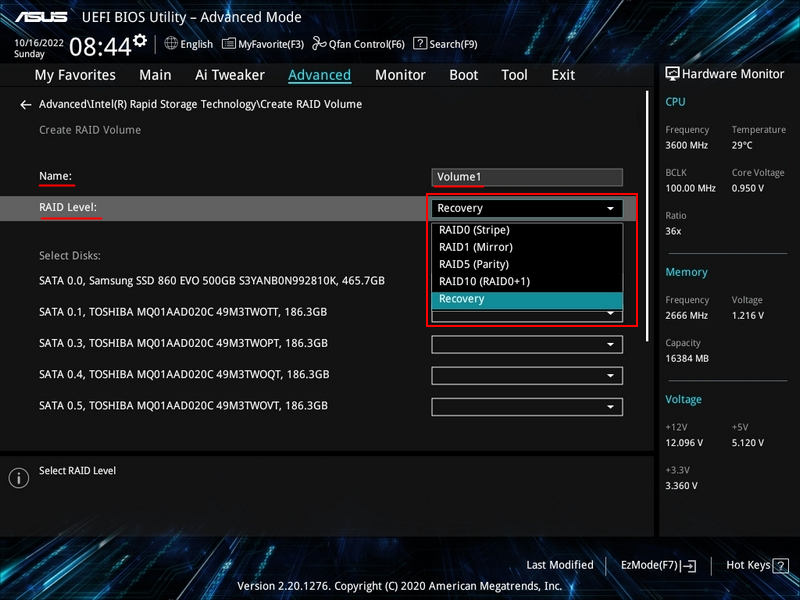Select SATA 0.4 TOSHIBA 49M3TWOQT row
Image resolution: width=800 pixels, height=600 pixels.
(x=184, y=374)
